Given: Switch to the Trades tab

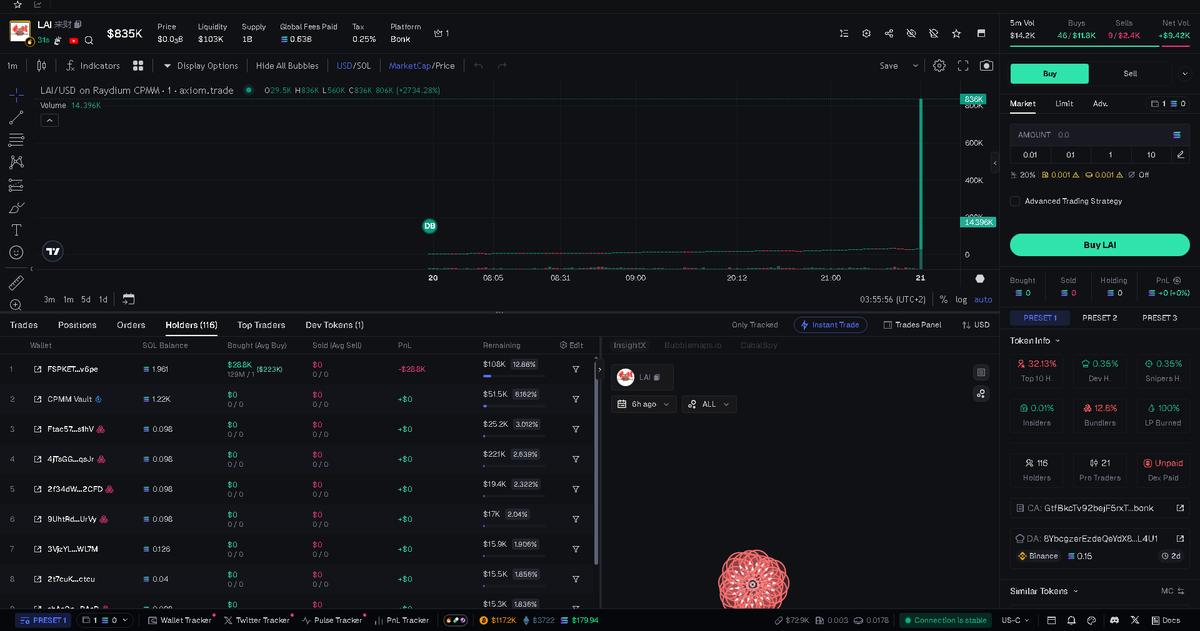Looking at the screenshot, I should tap(24, 325).
